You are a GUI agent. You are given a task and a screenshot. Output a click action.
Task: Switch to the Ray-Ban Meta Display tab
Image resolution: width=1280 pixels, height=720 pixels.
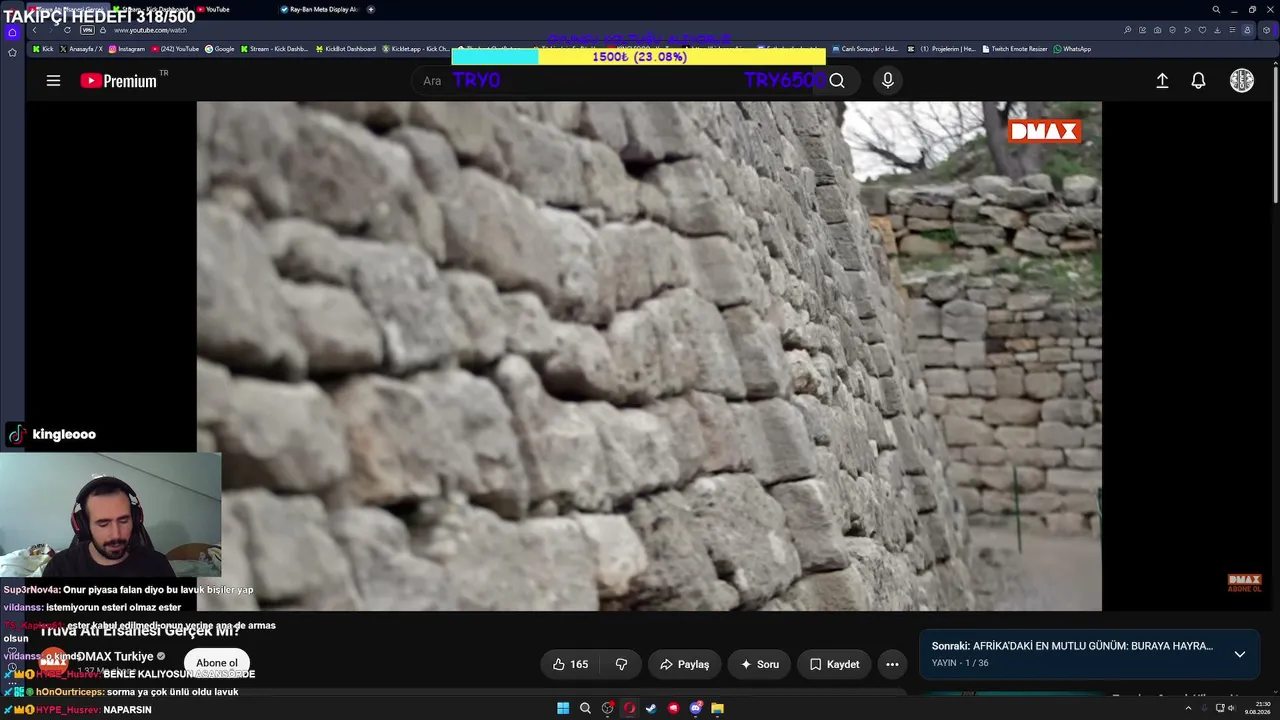point(318,9)
